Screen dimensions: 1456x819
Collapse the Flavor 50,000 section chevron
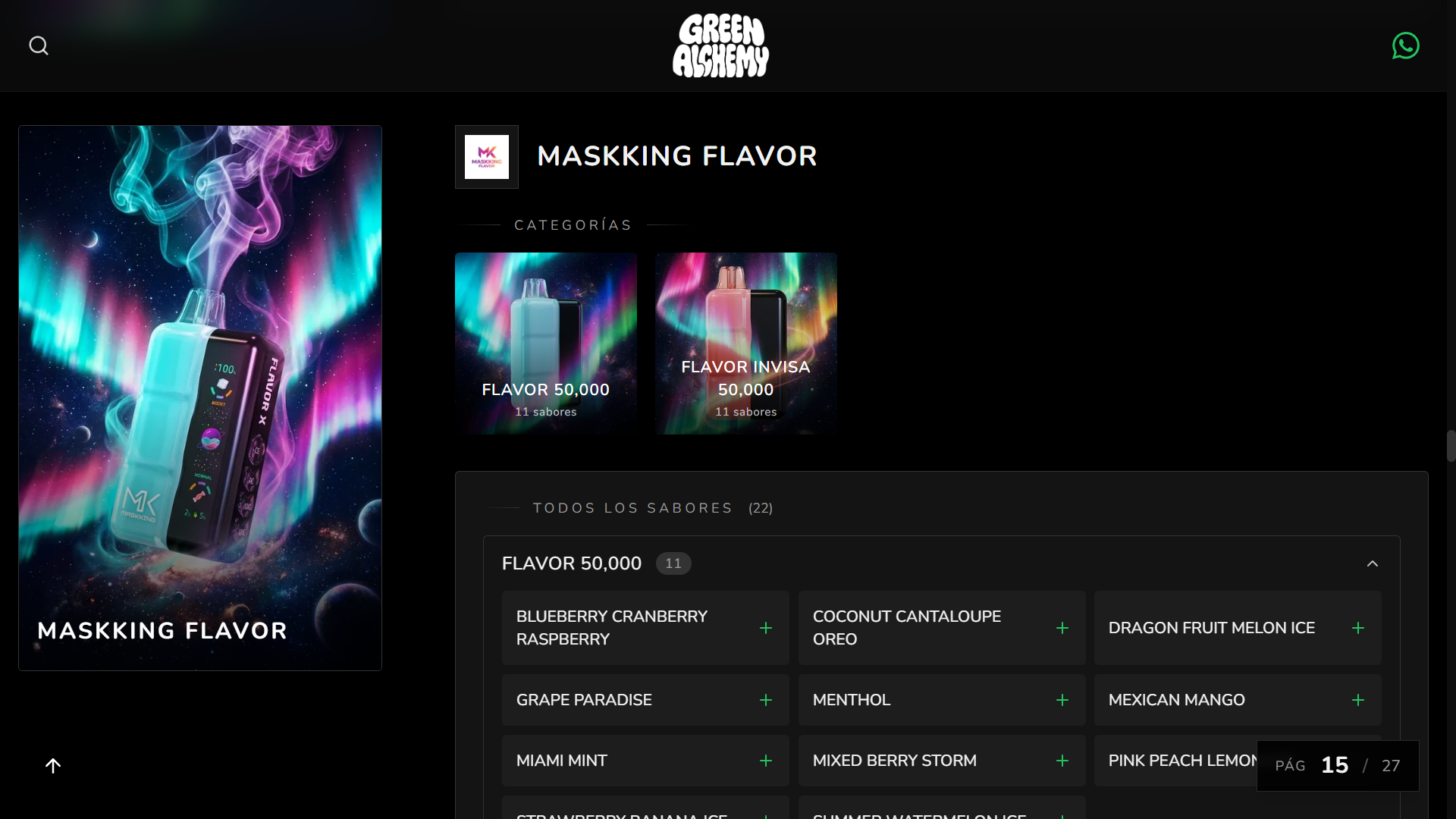click(x=1373, y=563)
